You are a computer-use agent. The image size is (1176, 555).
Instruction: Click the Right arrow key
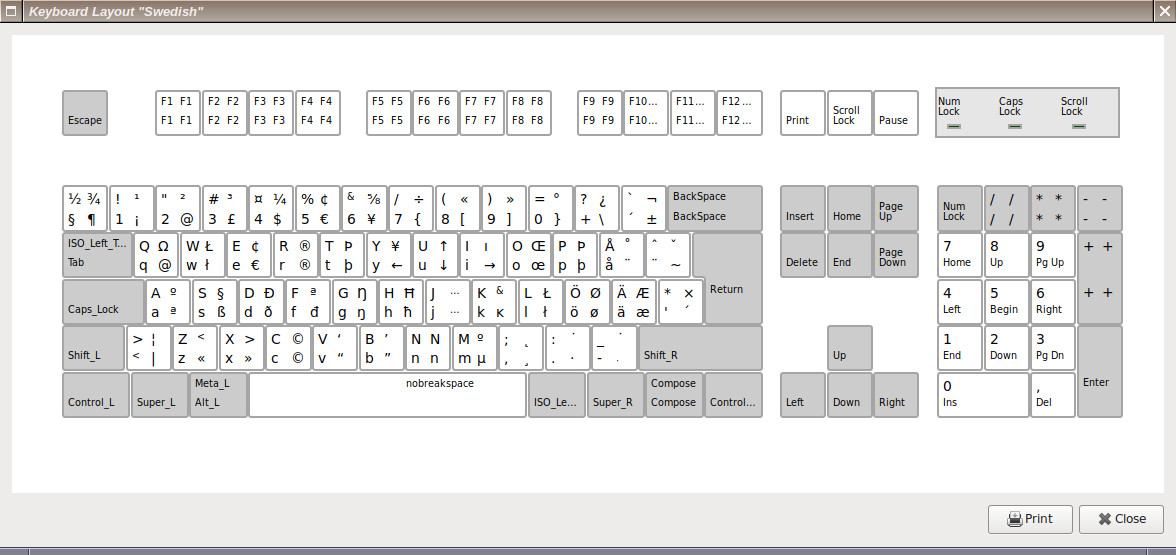pos(895,394)
